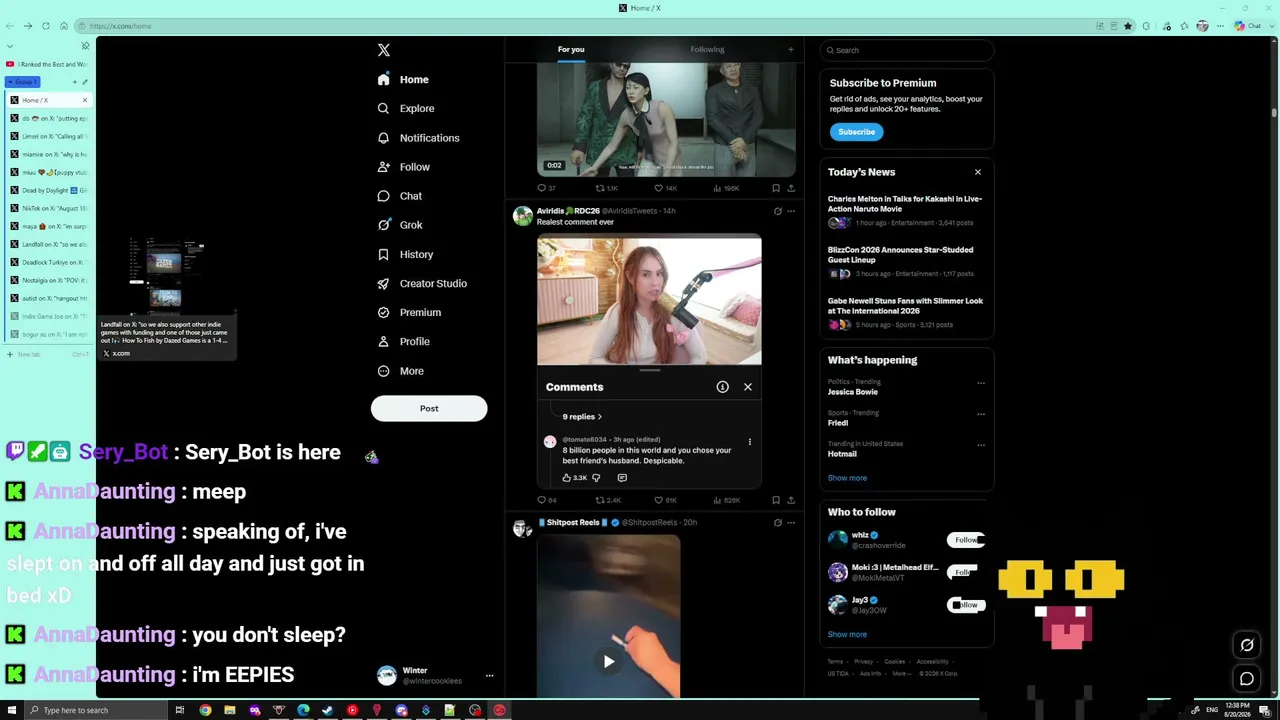Open the Windows Start menu
Screen dimensions: 1280x720
[x=11, y=710]
